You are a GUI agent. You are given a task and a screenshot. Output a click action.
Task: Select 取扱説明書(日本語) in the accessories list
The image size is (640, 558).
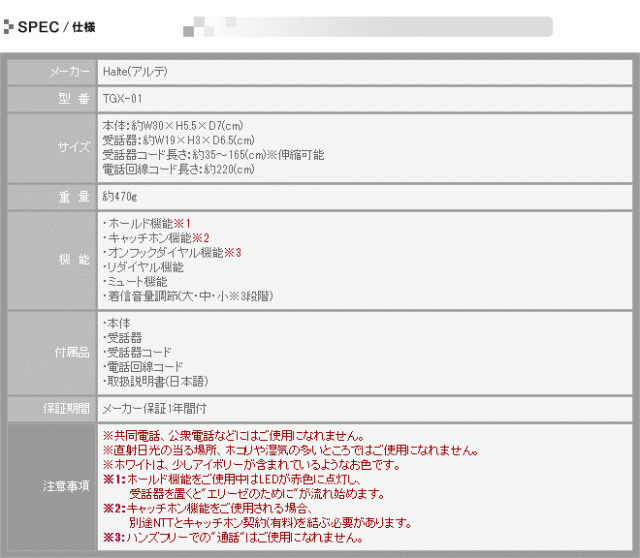(158, 383)
